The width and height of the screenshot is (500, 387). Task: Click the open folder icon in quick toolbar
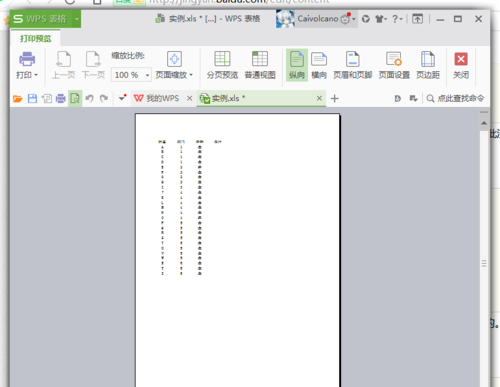tap(18, 99)
